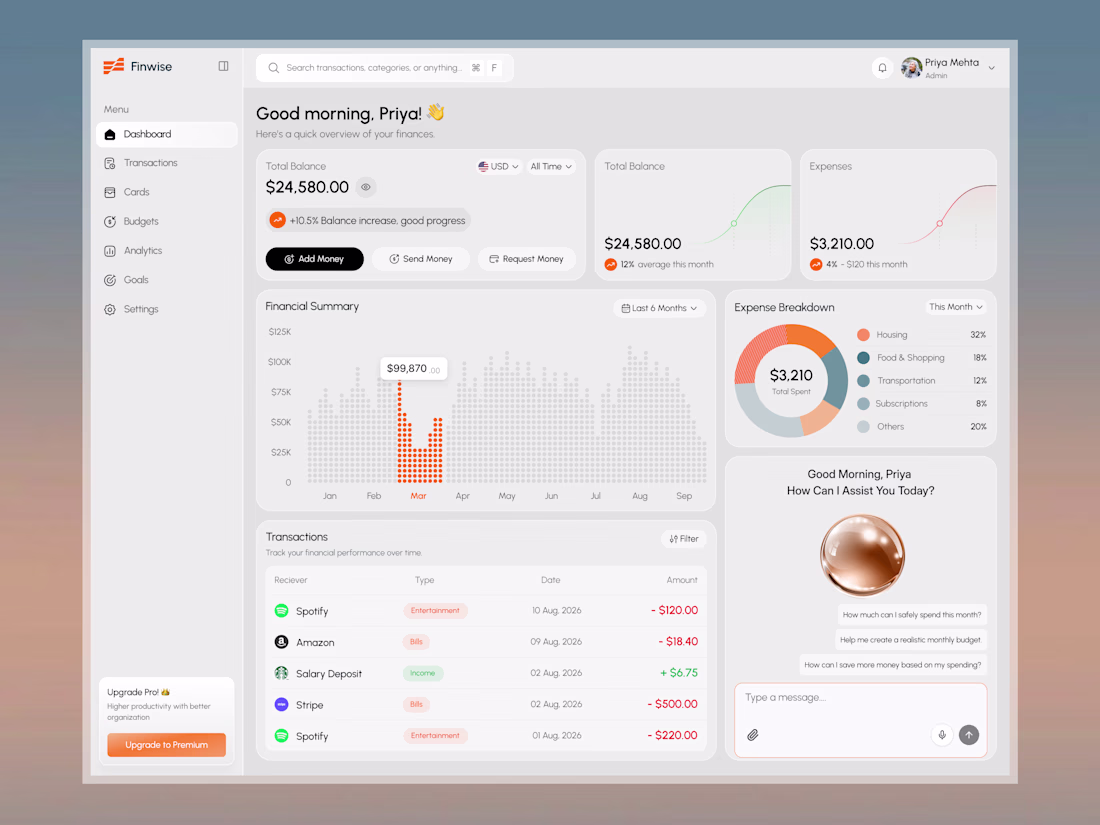Start voice input with microphone icon
This screenshot has height=825, width=1100.
tap(942, 735)
